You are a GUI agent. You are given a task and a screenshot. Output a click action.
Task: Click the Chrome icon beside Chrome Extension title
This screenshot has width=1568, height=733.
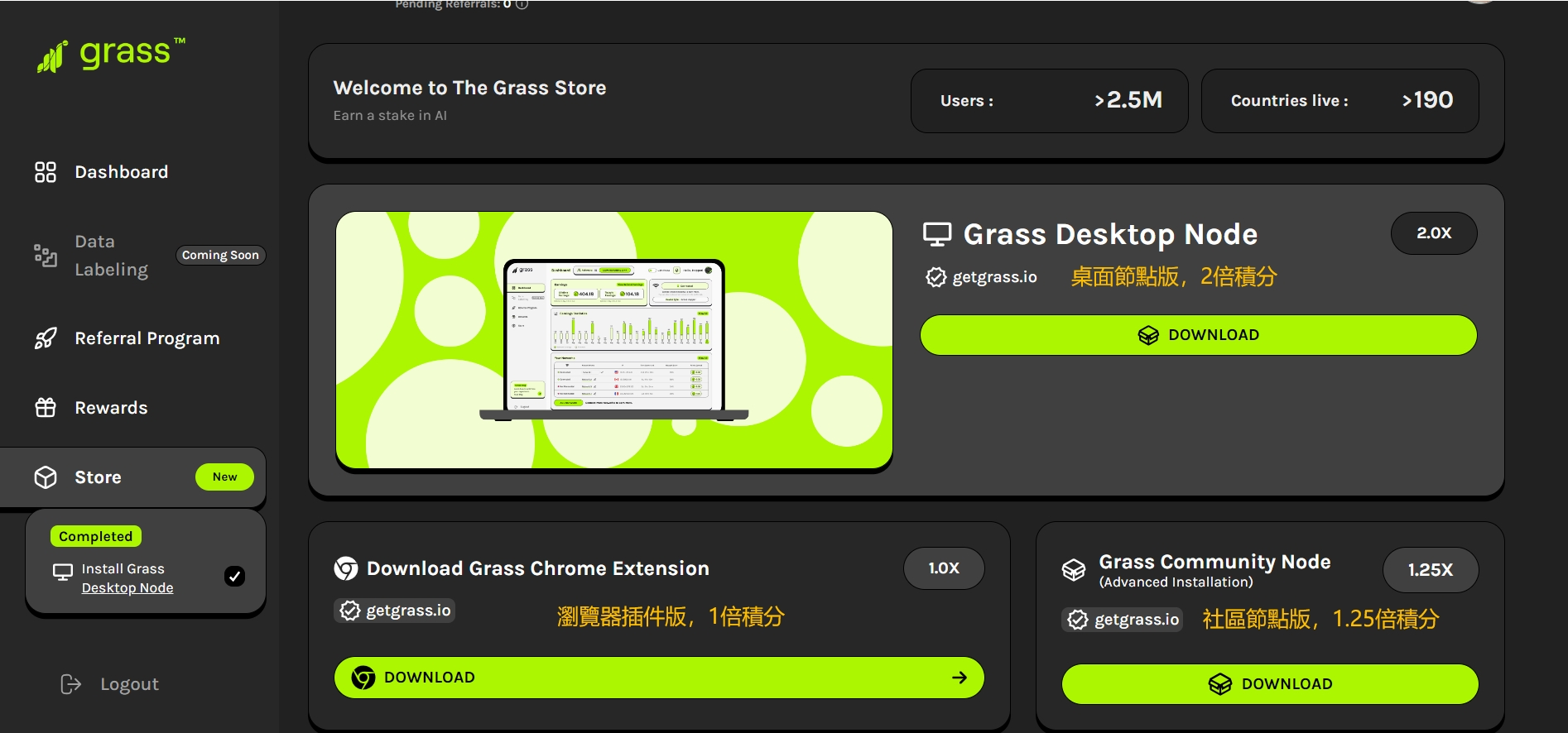(x=346, y=568)
